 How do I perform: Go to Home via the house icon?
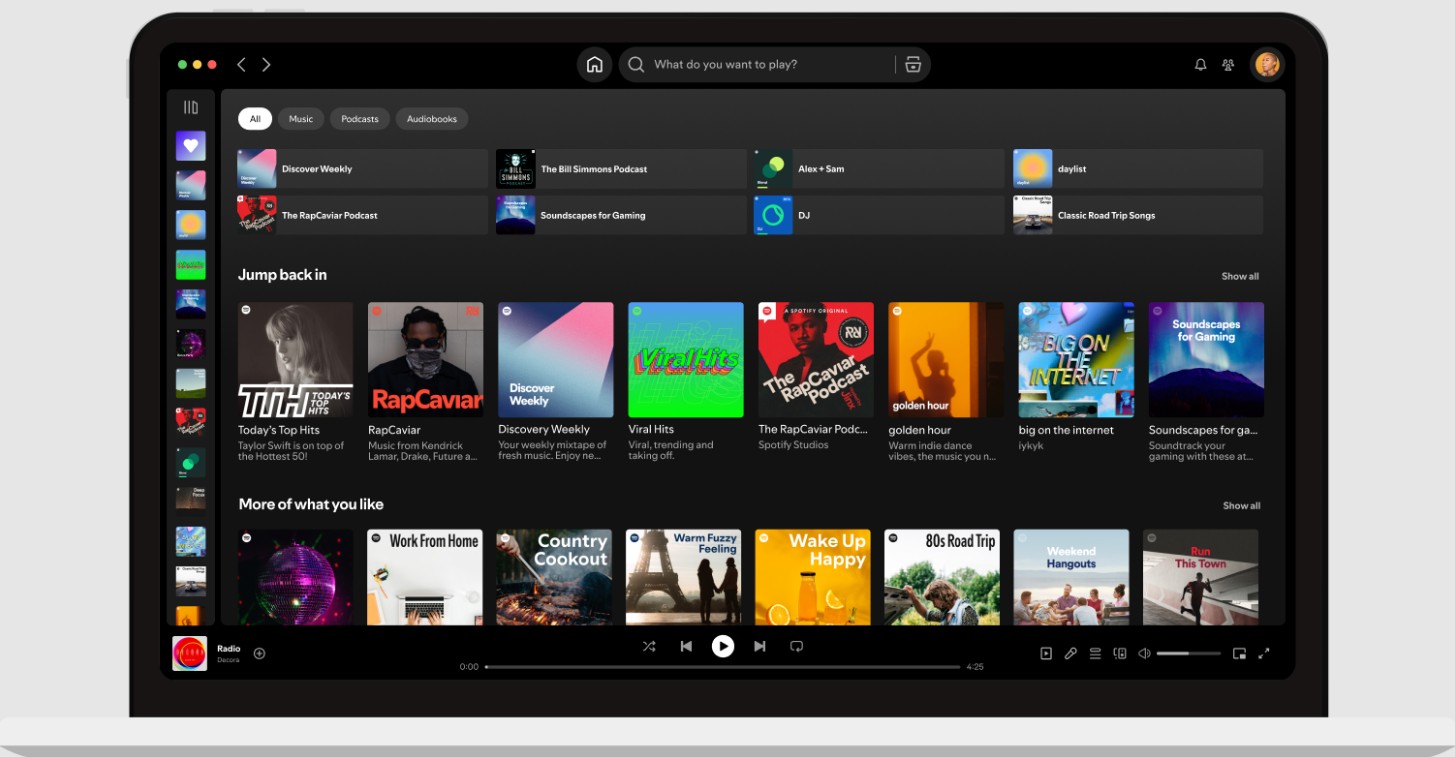[594, 65]
